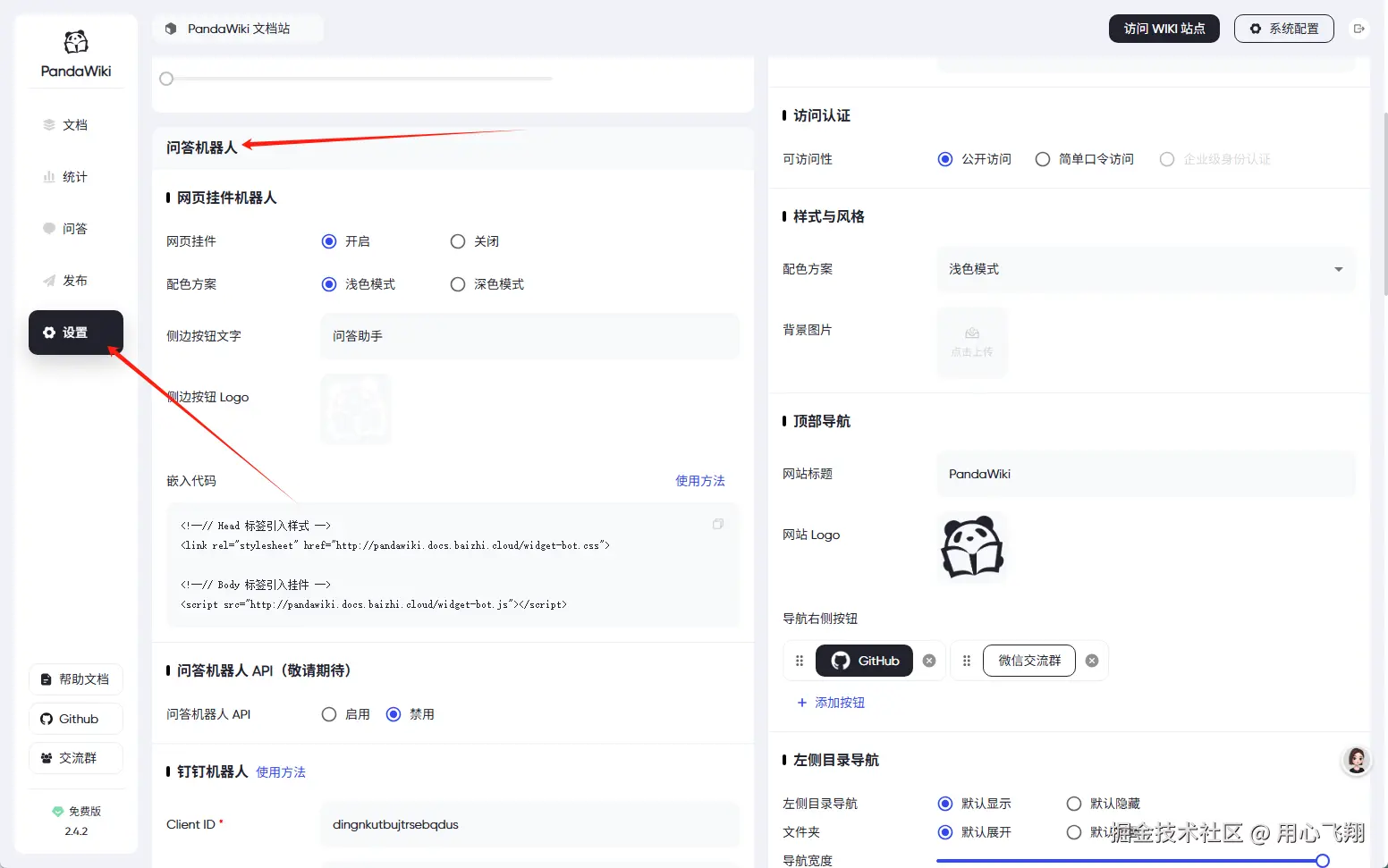1388x868 pixels.
Task: Select 启用 for 问答机器人 API
Action: 329,714
